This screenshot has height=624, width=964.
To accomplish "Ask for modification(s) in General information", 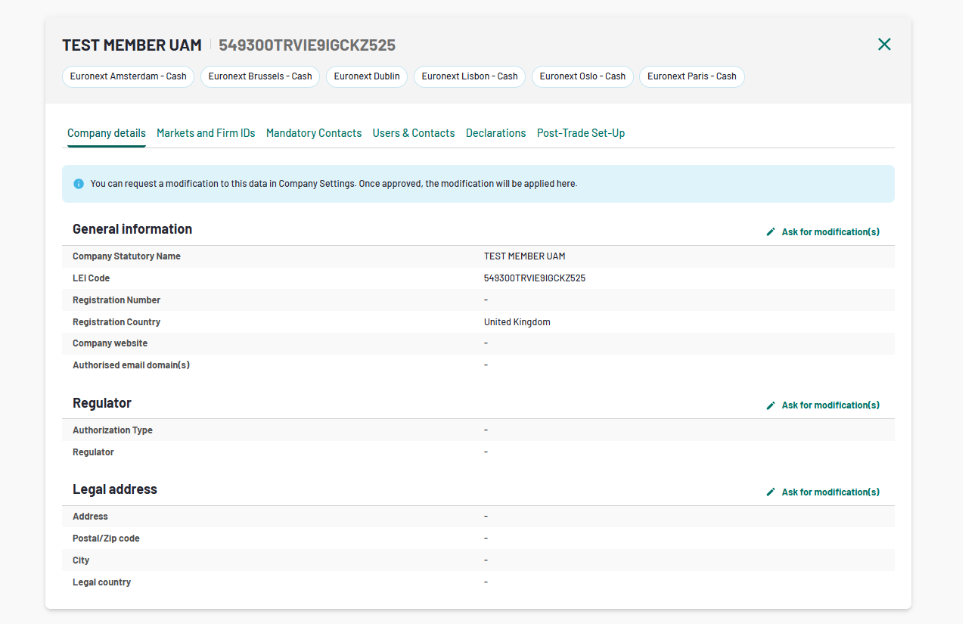I will [x=831, y=232].
